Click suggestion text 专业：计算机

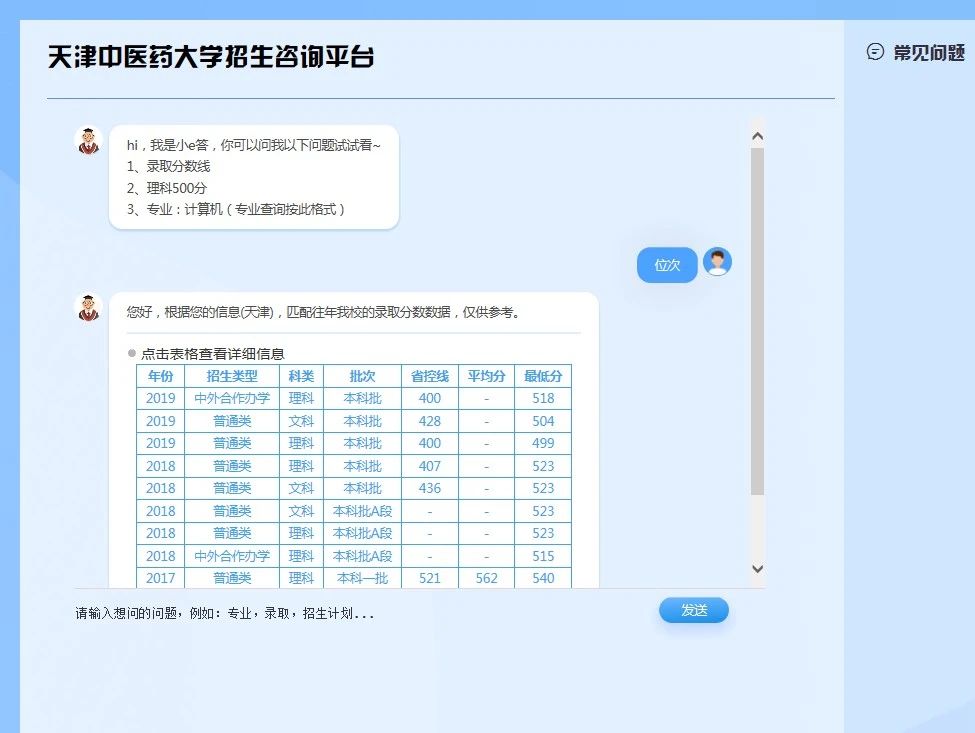pos(184,210)
